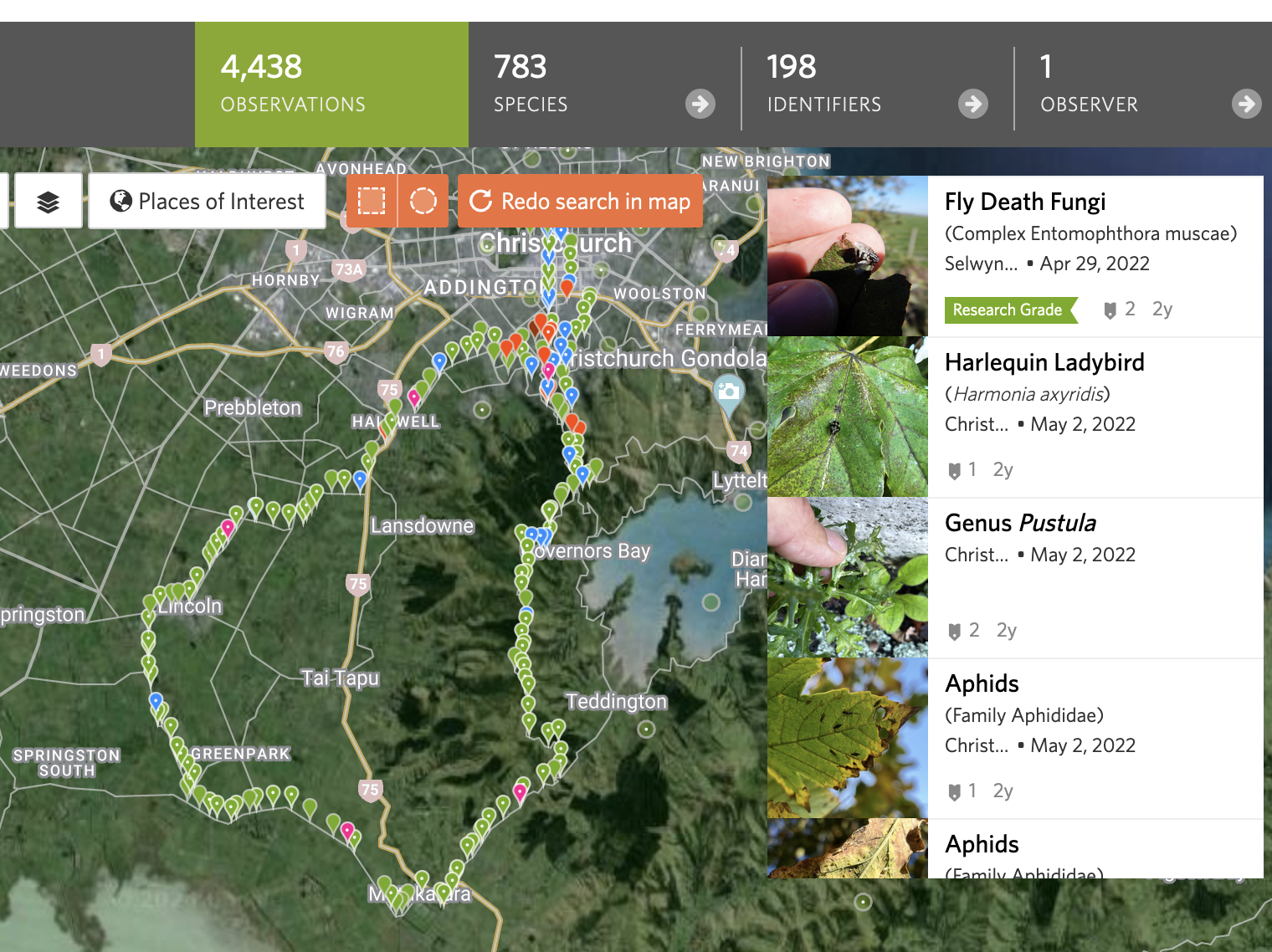The width and height of the screenshot is (1272, 952).
Task: Click identifications icon on Fly Death Fungi
Action: [1110, 310]
